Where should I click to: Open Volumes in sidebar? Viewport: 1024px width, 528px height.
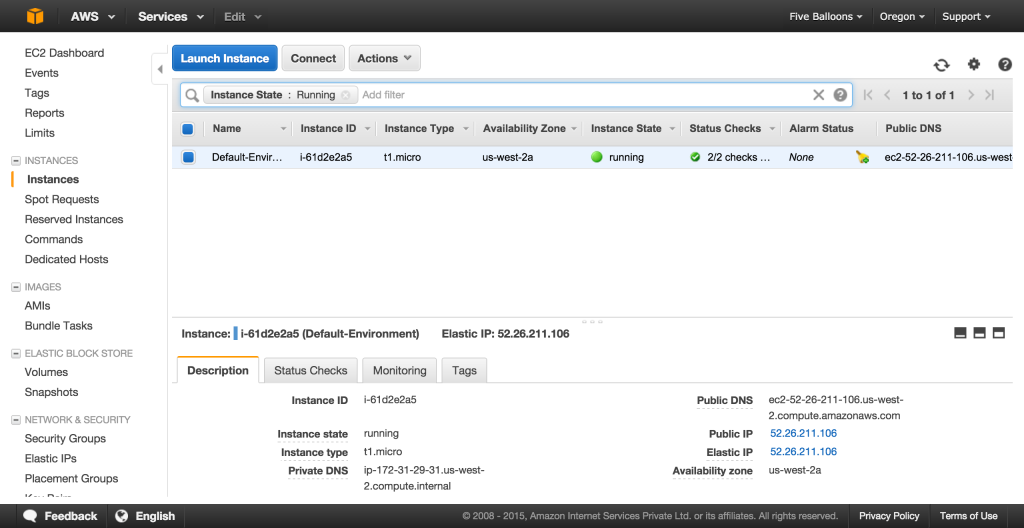click(x=46, y=372)
